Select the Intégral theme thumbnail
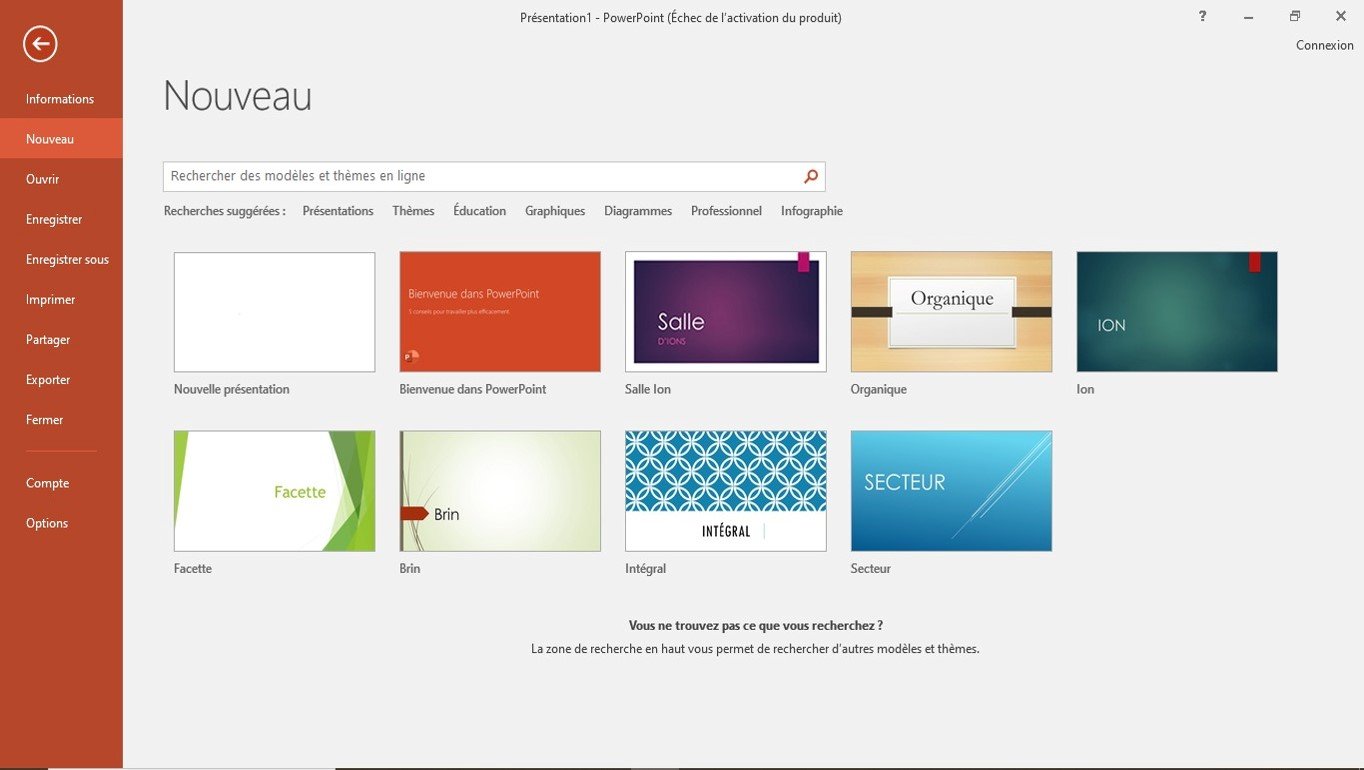The image size is (1364, 770). tap(725, 491)
